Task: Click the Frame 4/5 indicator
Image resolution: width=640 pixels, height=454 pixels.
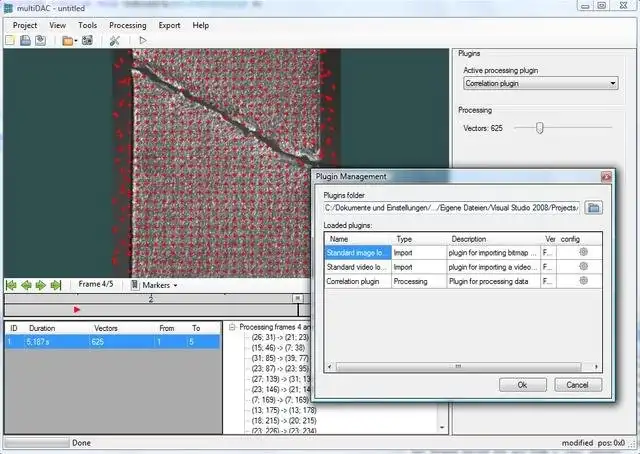Action: 96,284
